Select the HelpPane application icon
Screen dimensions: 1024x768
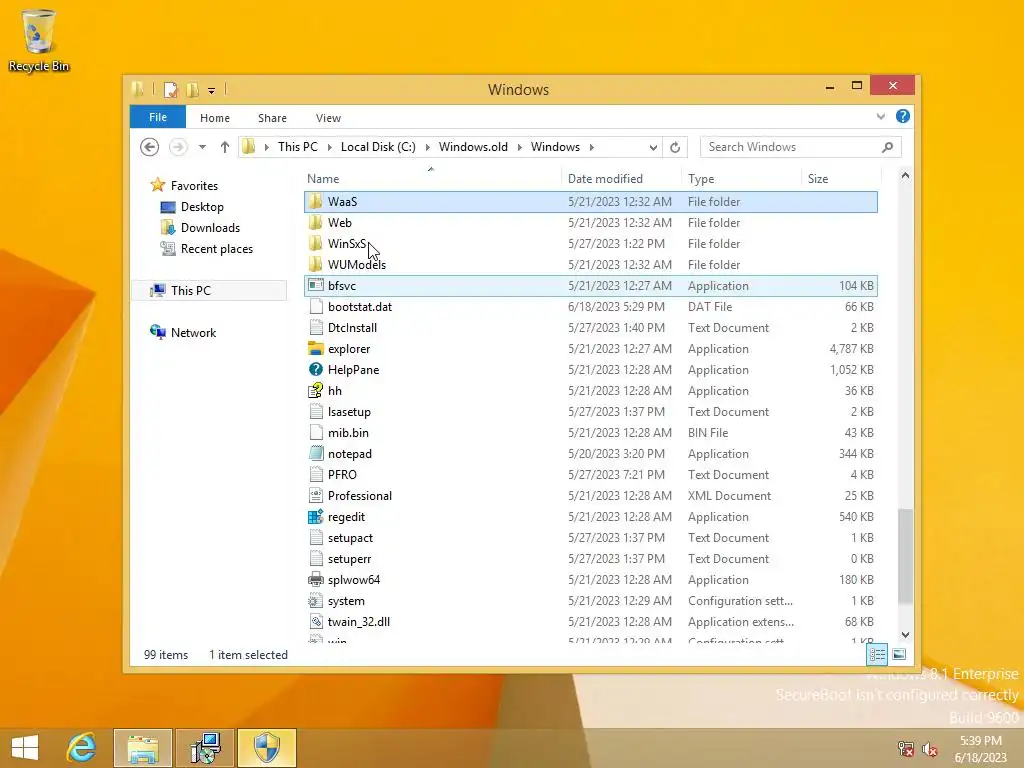point(315,370)
